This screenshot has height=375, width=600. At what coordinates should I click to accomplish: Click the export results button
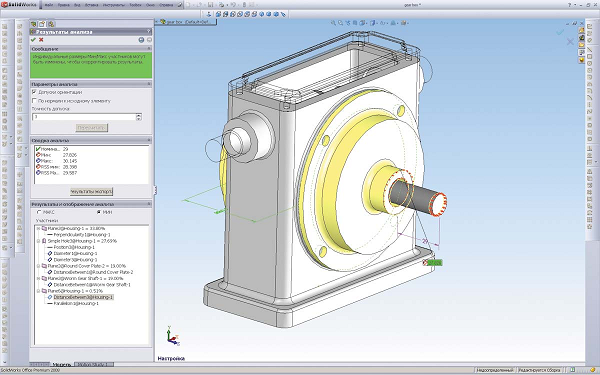click(x=91, y=191)
